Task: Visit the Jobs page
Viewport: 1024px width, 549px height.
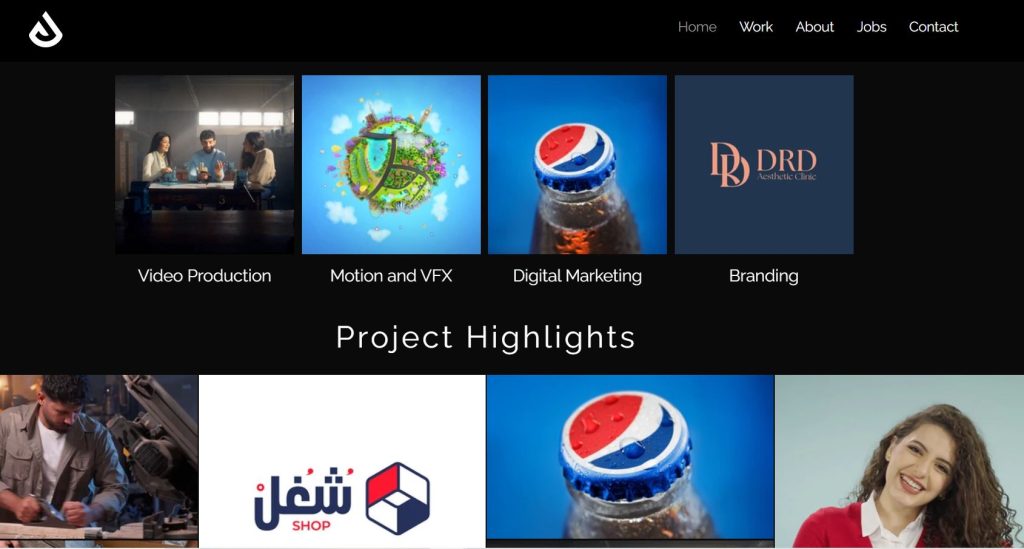Action: pos(871,27)
